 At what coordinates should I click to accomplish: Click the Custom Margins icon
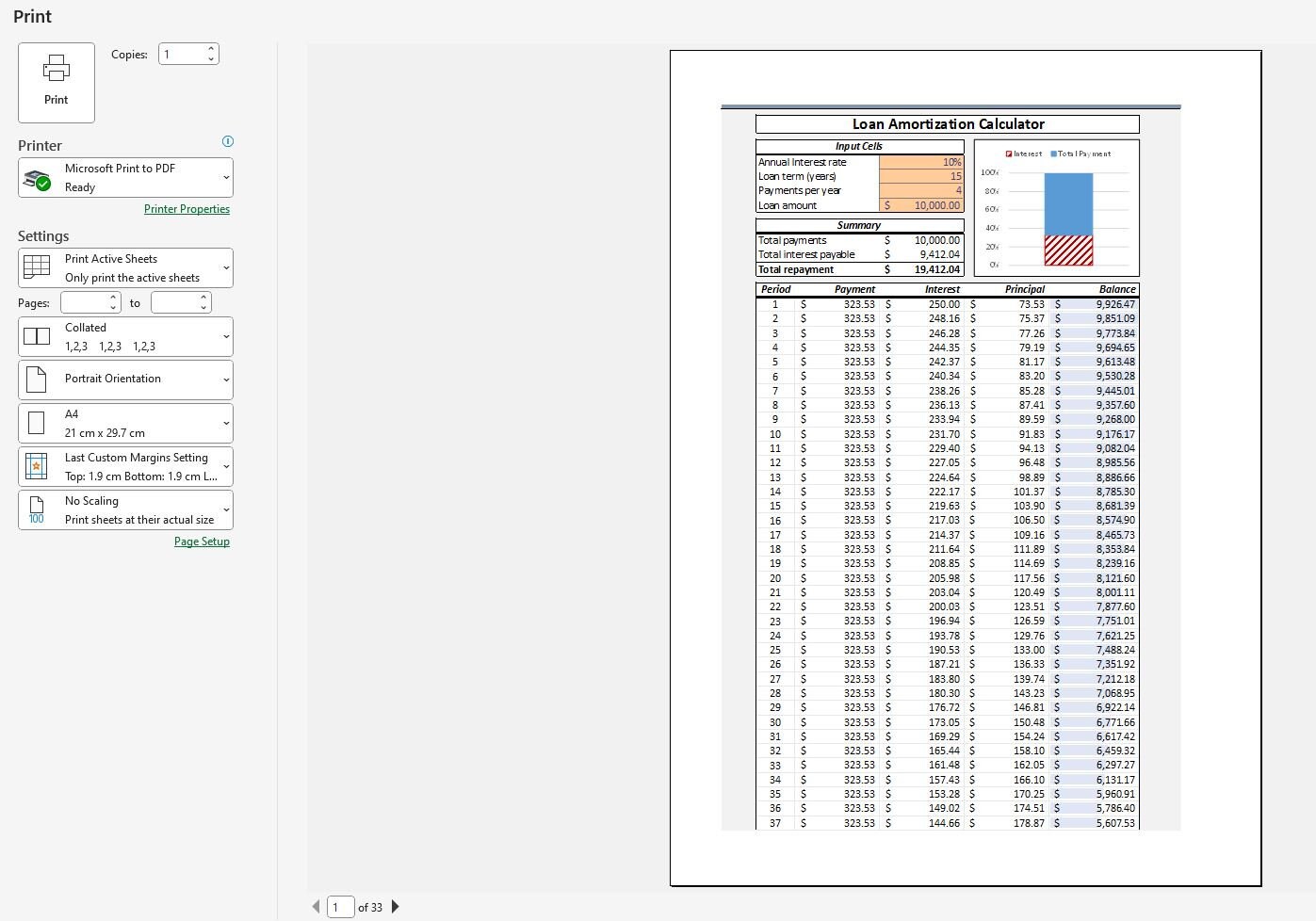pos(36,465)
